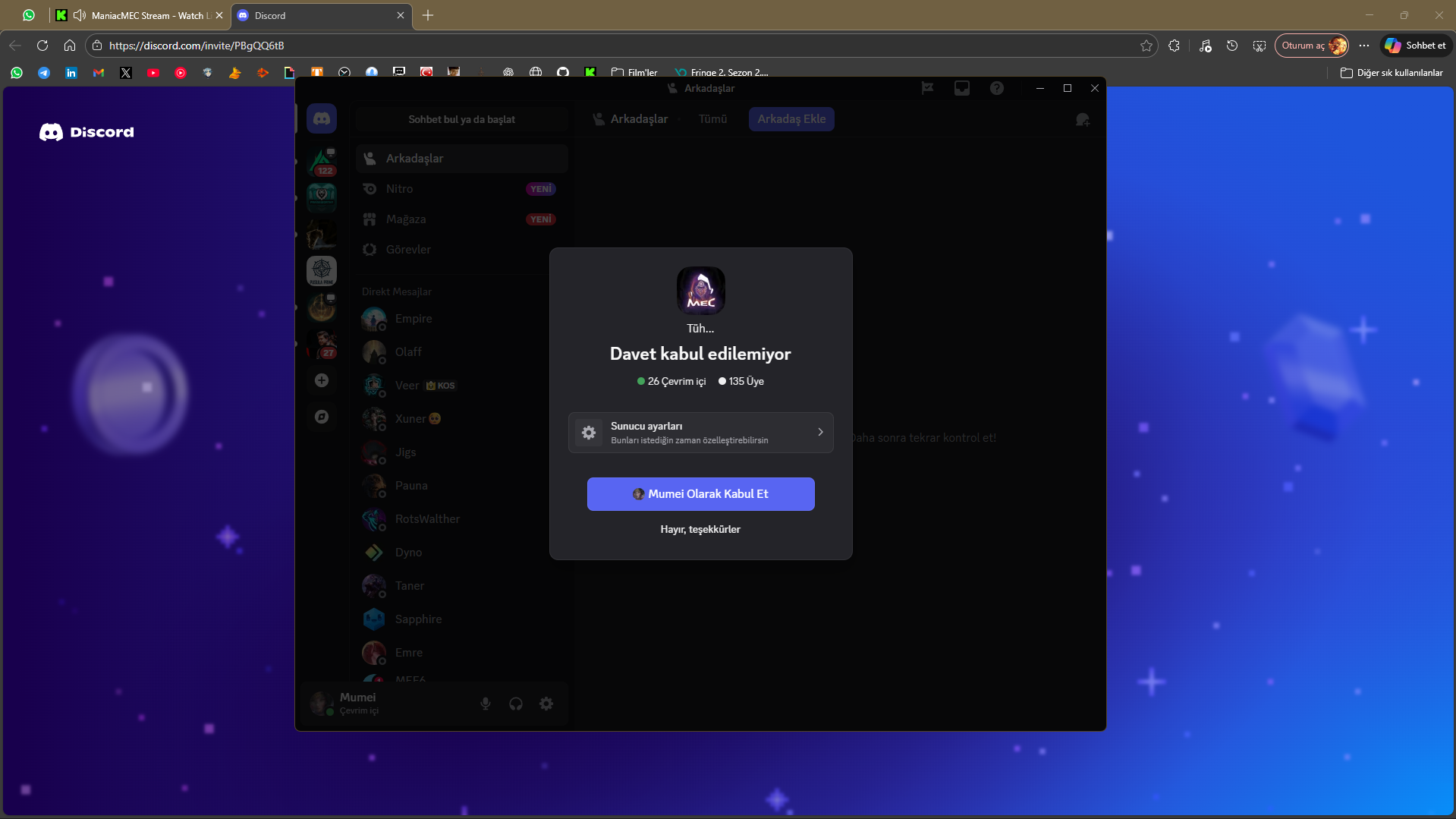Reload the current page
This screenshot has height=819, width=1456.
(42, 46)
